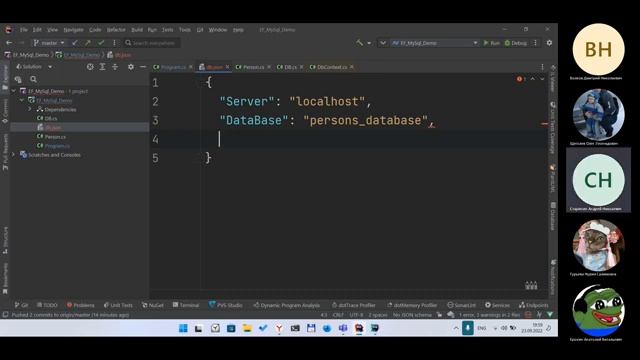
Task: Open the dropdown beside the hammer icon
Action: point(369,43)
